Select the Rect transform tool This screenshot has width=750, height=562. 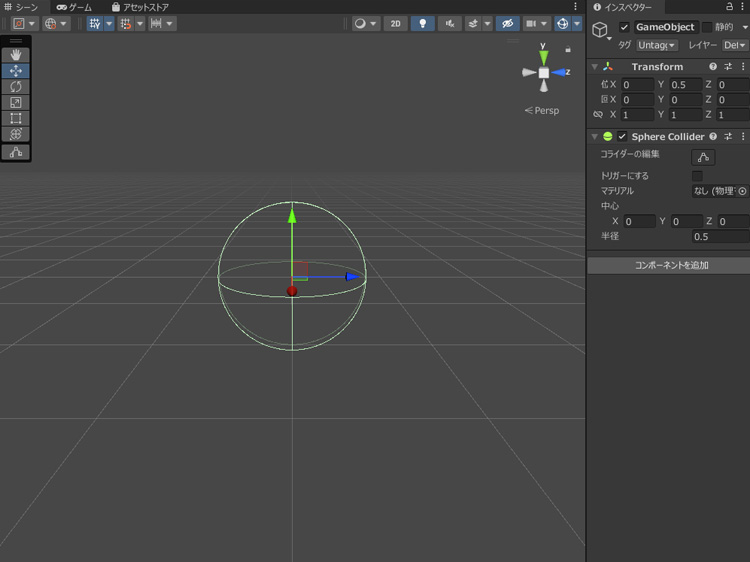(x=16, y=118)
